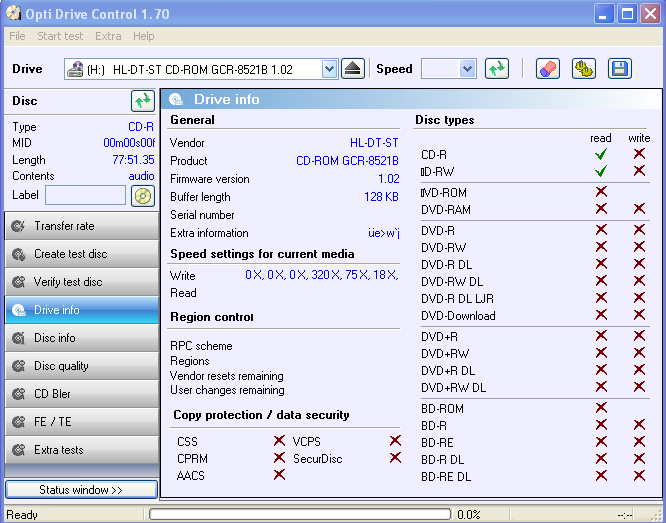Image resolution: width=666 pixels, height=523 pixels.
Task: Click the Drive info header disc icon
Action: [x=176, y=99]
